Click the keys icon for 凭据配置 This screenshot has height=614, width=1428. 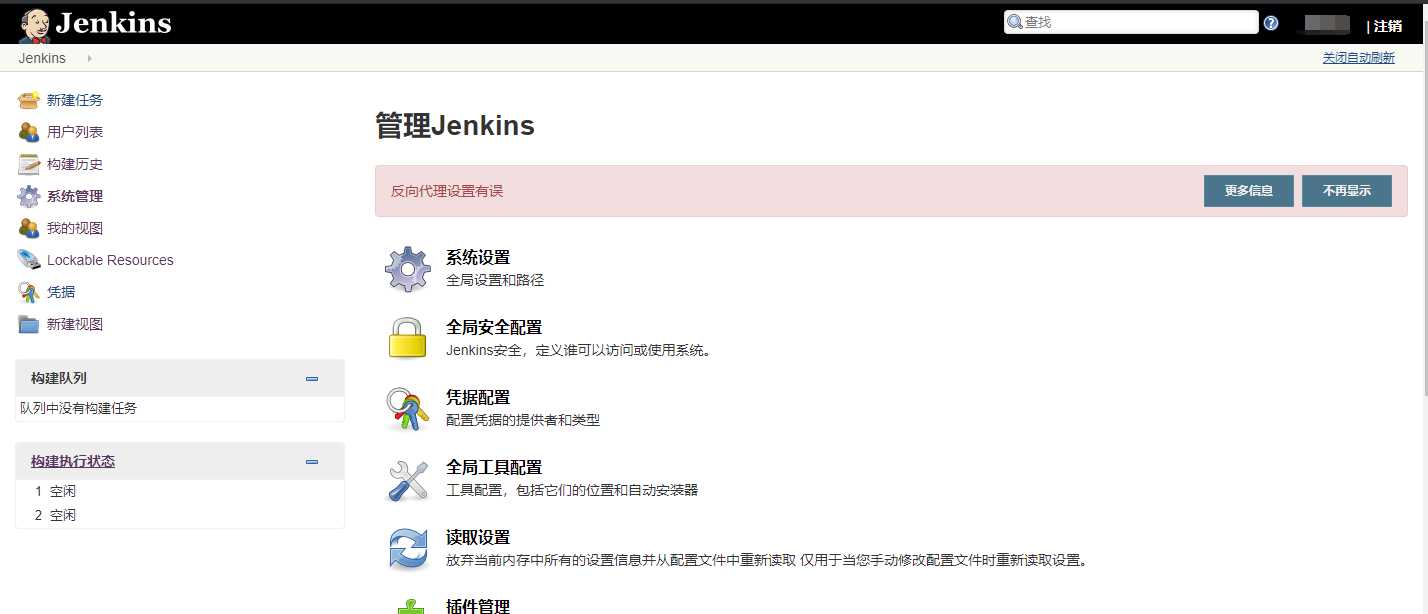[x=408, y=409]
